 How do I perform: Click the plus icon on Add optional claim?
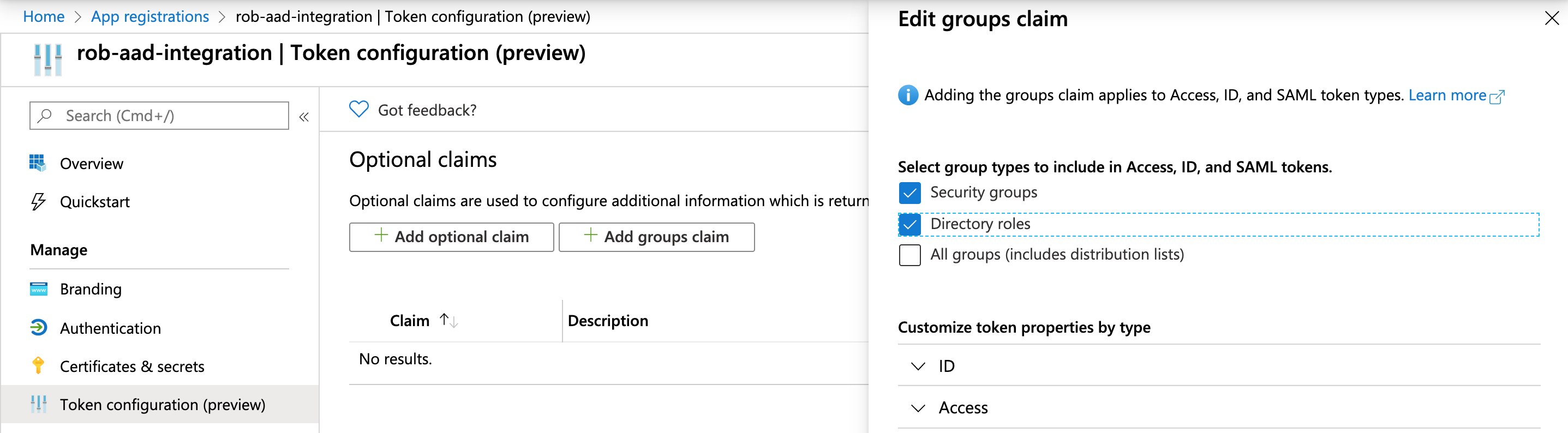[381, 236]
